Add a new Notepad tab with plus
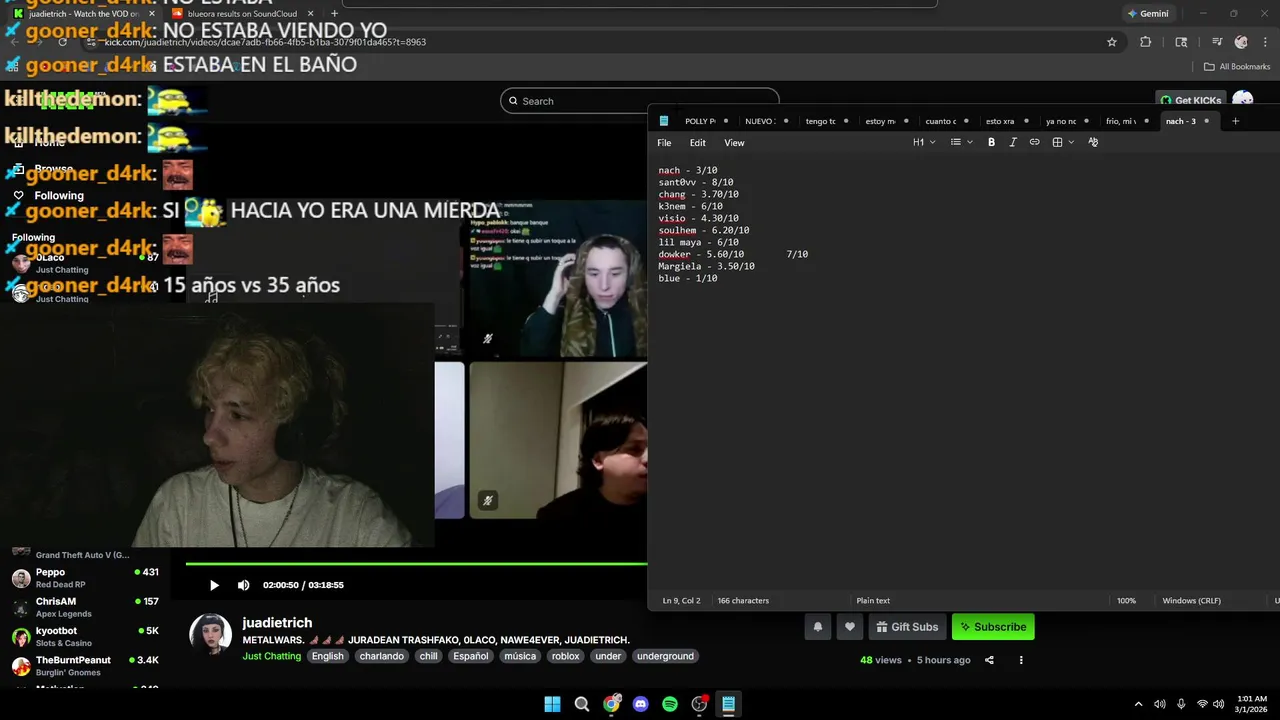 tap(1235, 121)
